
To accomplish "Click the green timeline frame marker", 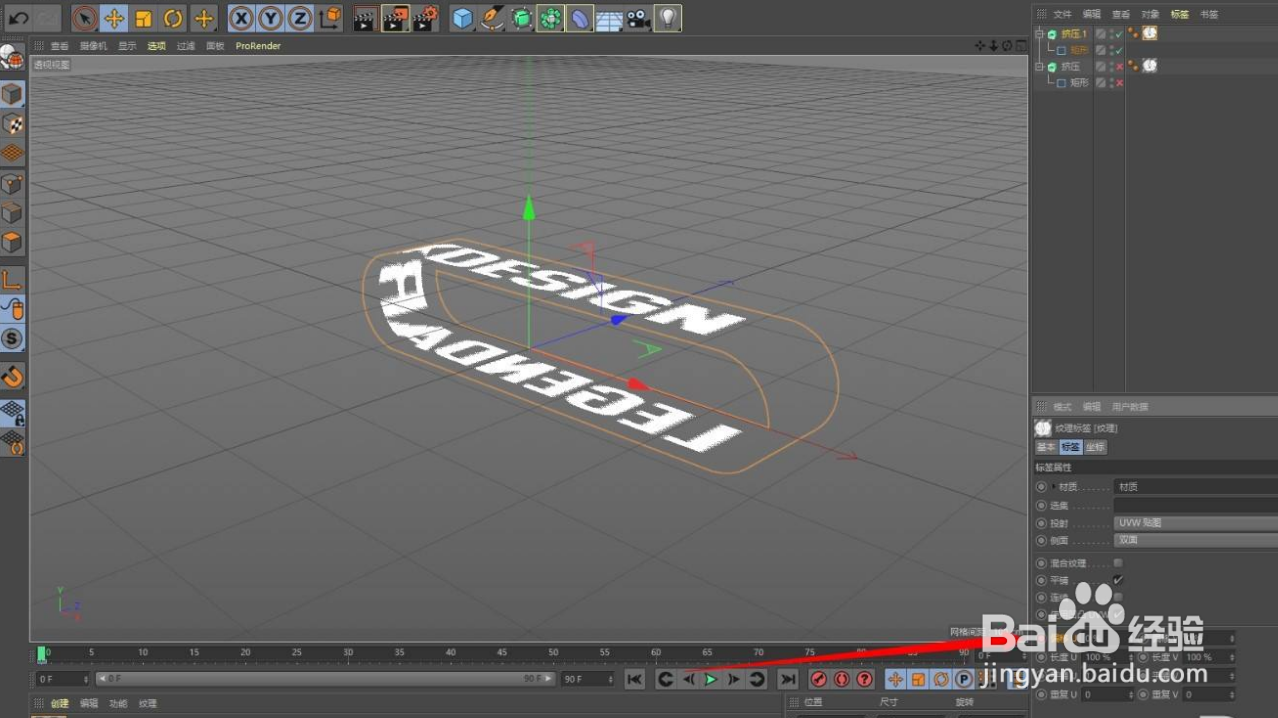I will [x=41, y=654].
